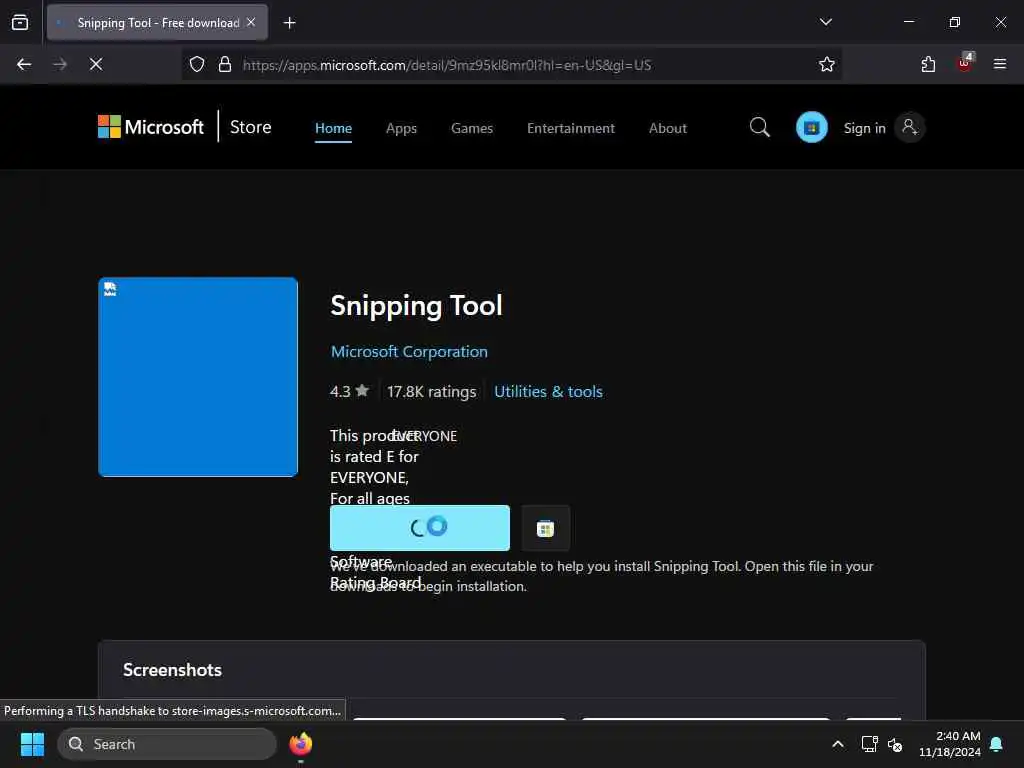Click the 4.3 star rating
The image size is (1024, 768).
tap(349, 391)
